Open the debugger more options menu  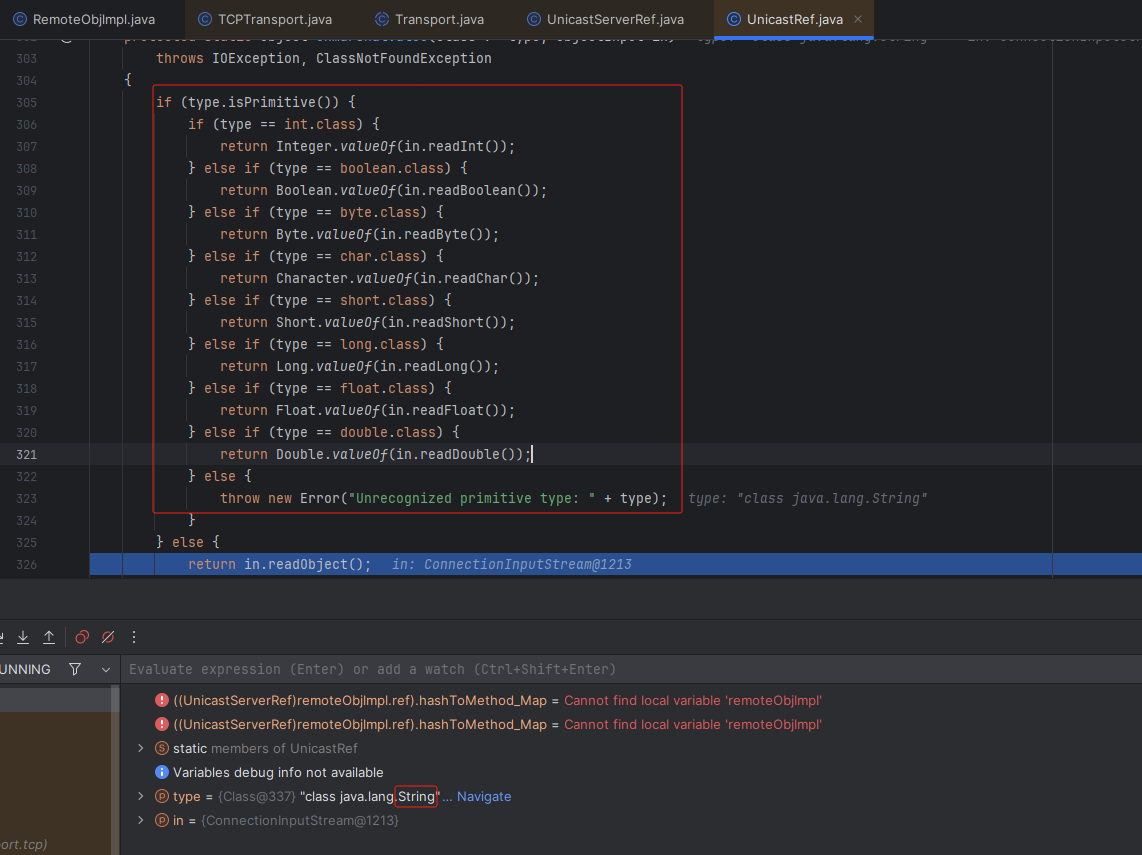click(134, 637)
